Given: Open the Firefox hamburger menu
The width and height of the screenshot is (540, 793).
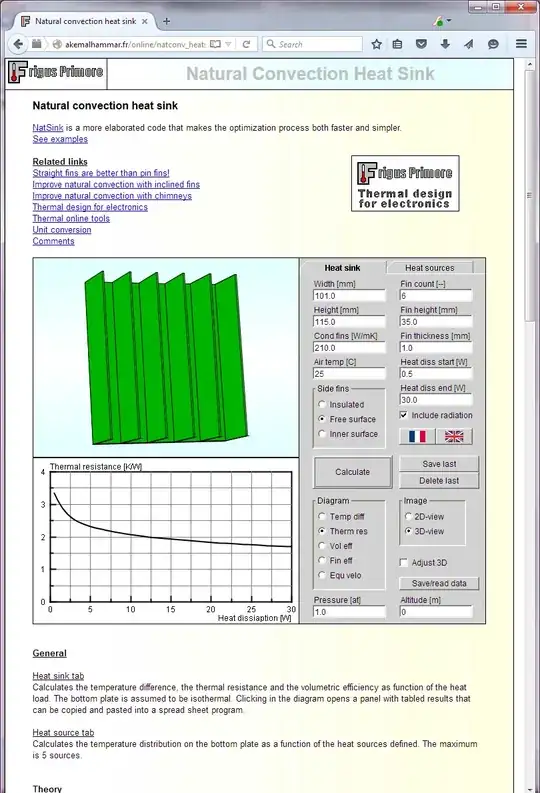Looking at the screenshot, I should pos(521,44).
